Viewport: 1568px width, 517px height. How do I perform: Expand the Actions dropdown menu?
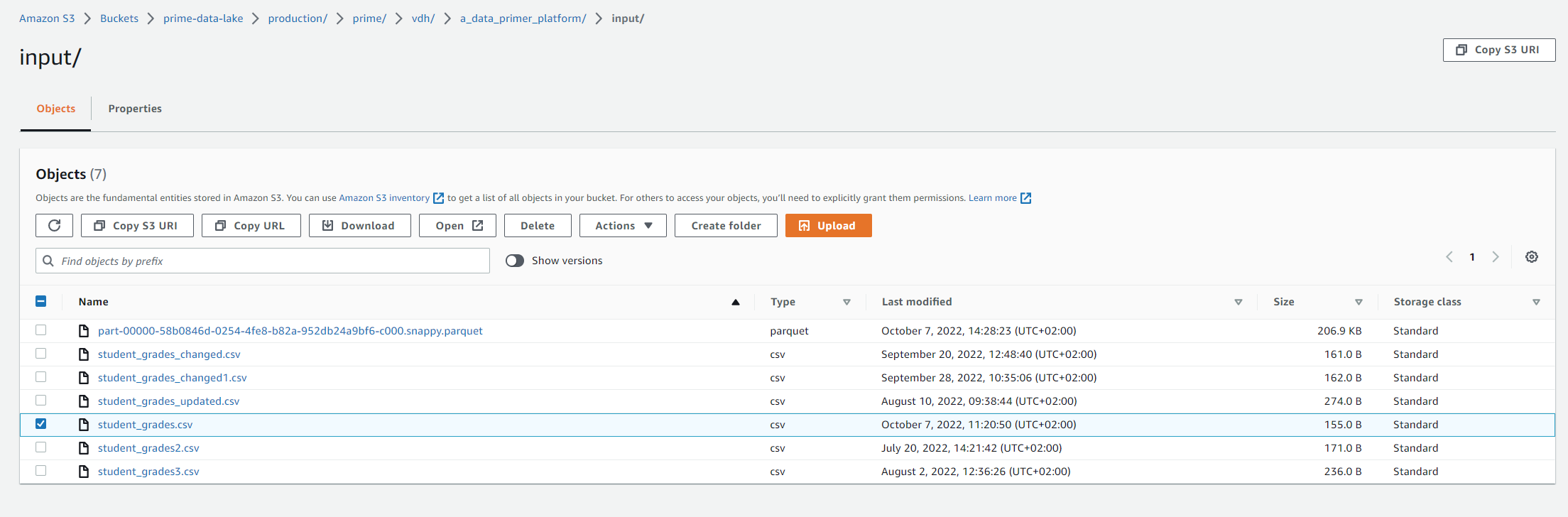(x=623, y=226)
